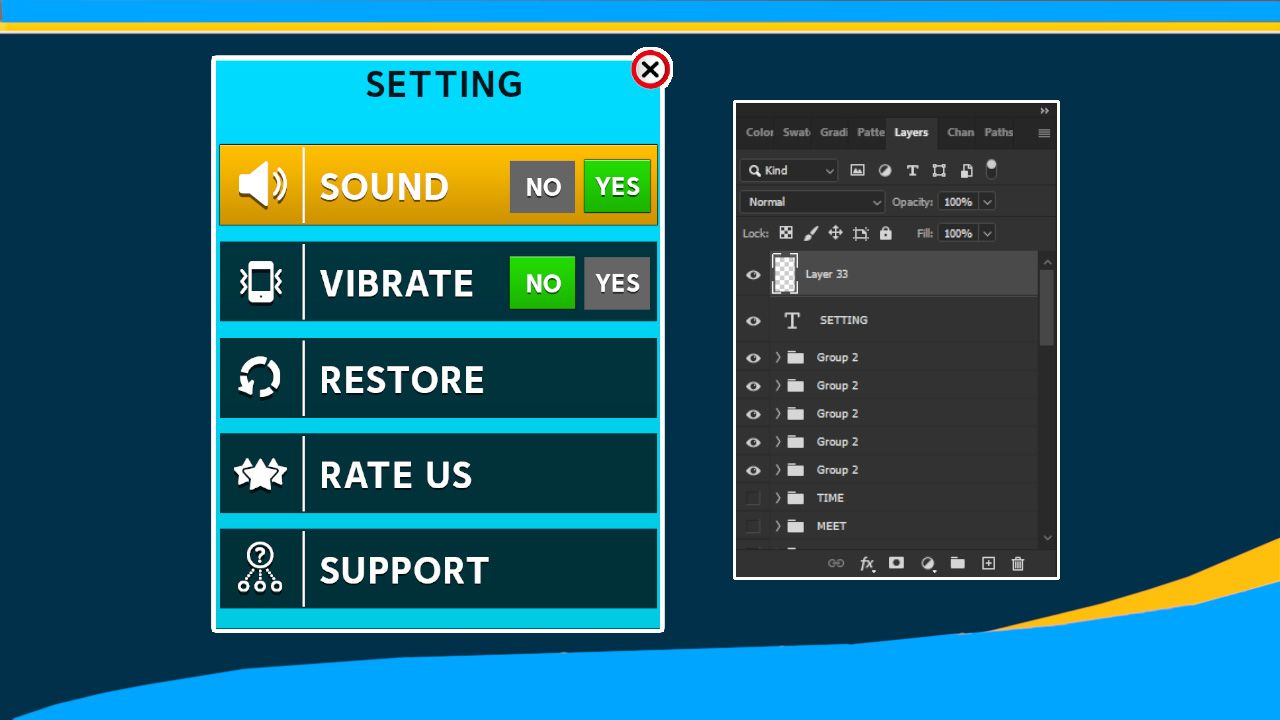Open the Normal blend mode dropdown
1280x720 pixels.
click(x=812, y=202)
